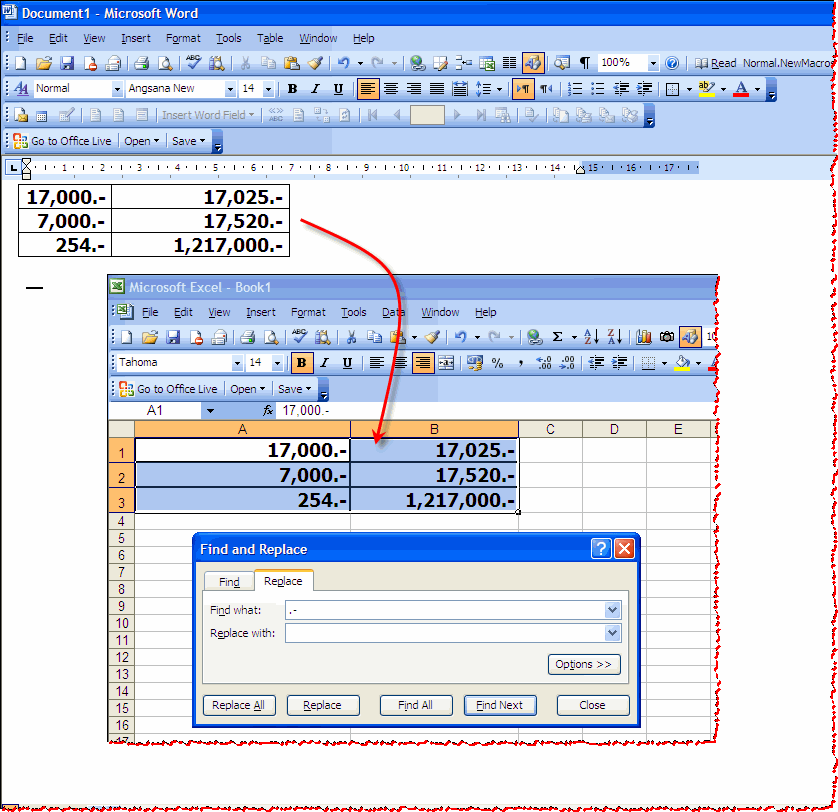Toggle Show/Hide paragraph marks in Word

pyautogui.click(x=585, y=63)
